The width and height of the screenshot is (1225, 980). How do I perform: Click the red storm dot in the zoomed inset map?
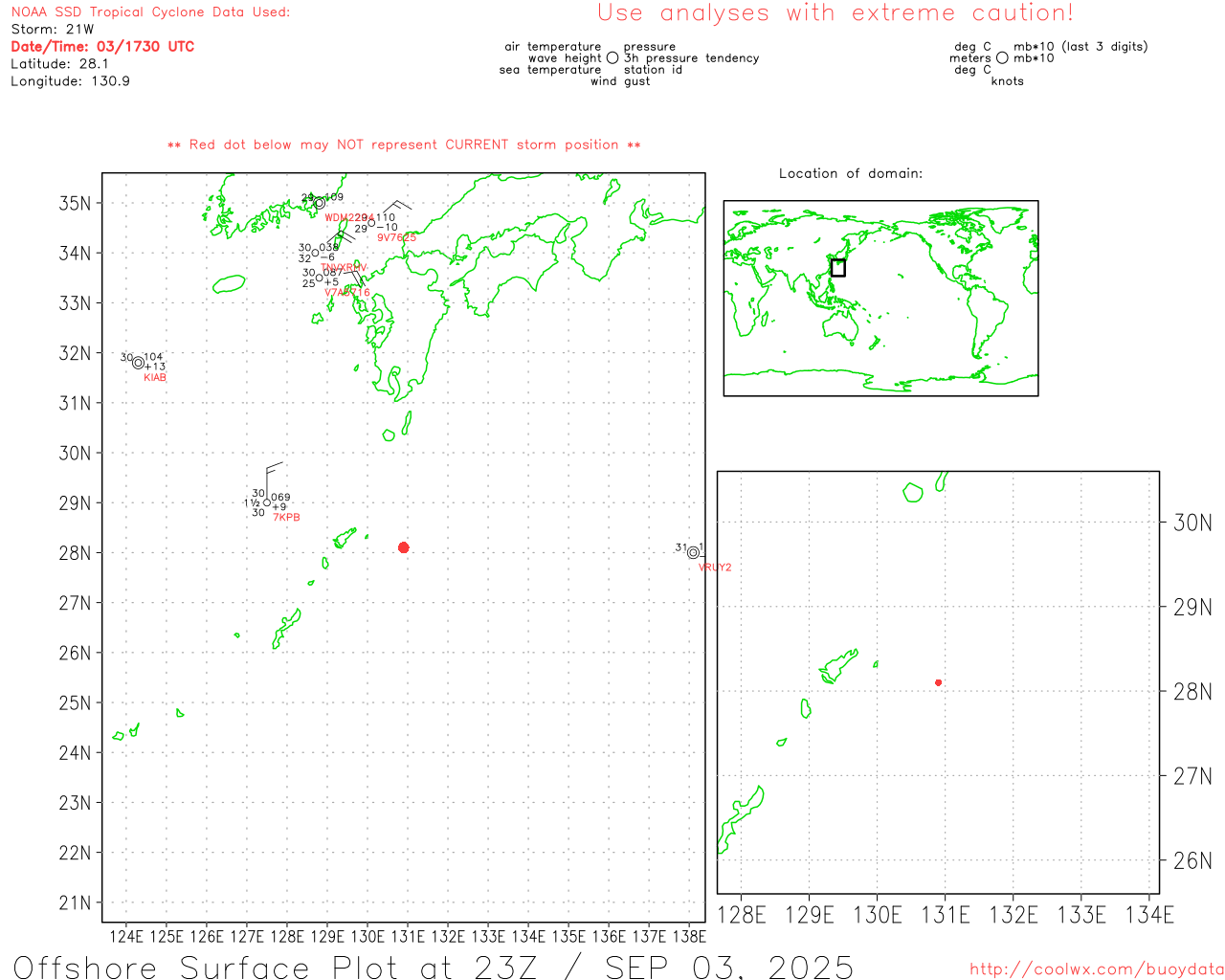(939, 682)
